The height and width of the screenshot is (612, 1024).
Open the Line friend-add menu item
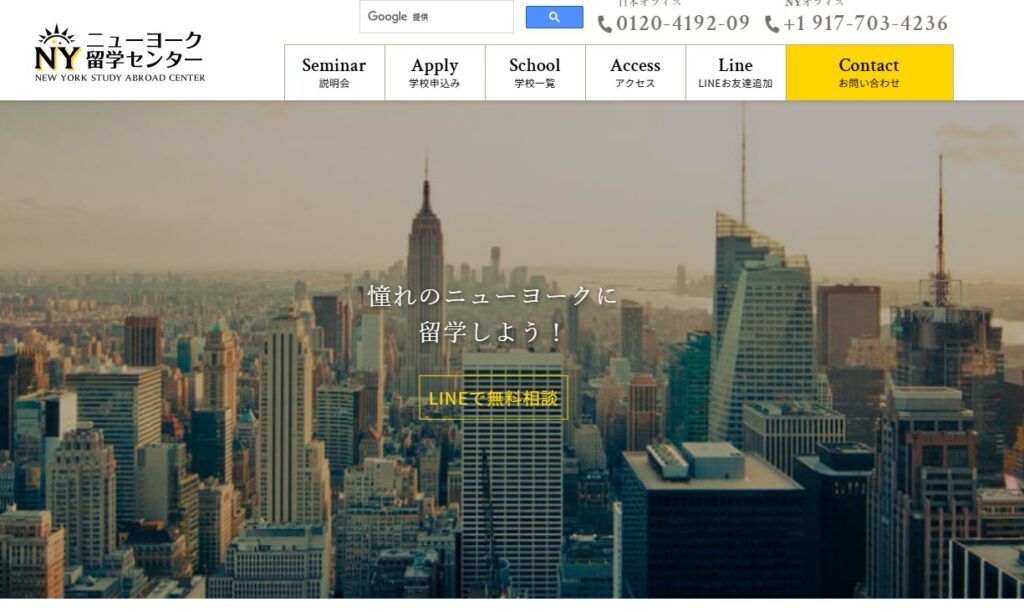click(x=735, y=73)
